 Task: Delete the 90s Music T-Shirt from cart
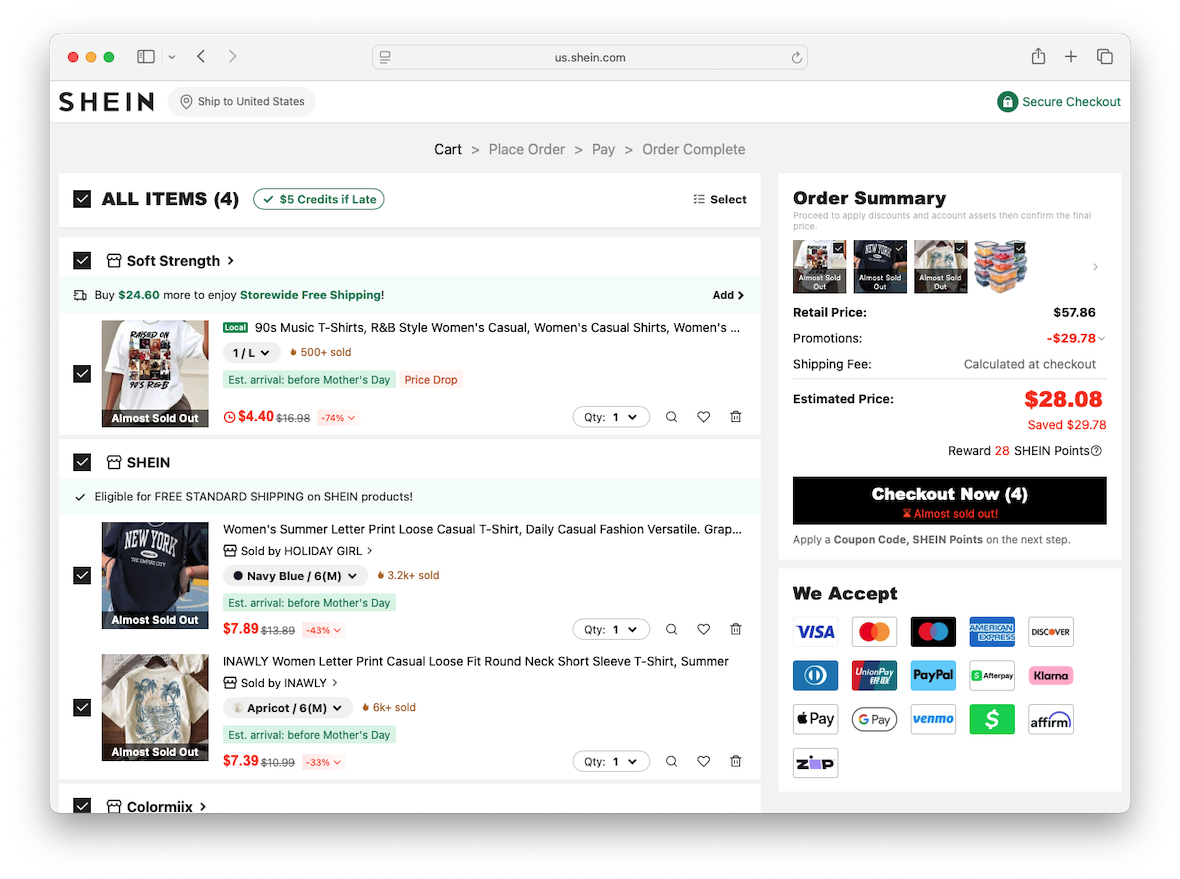(736, 417)
